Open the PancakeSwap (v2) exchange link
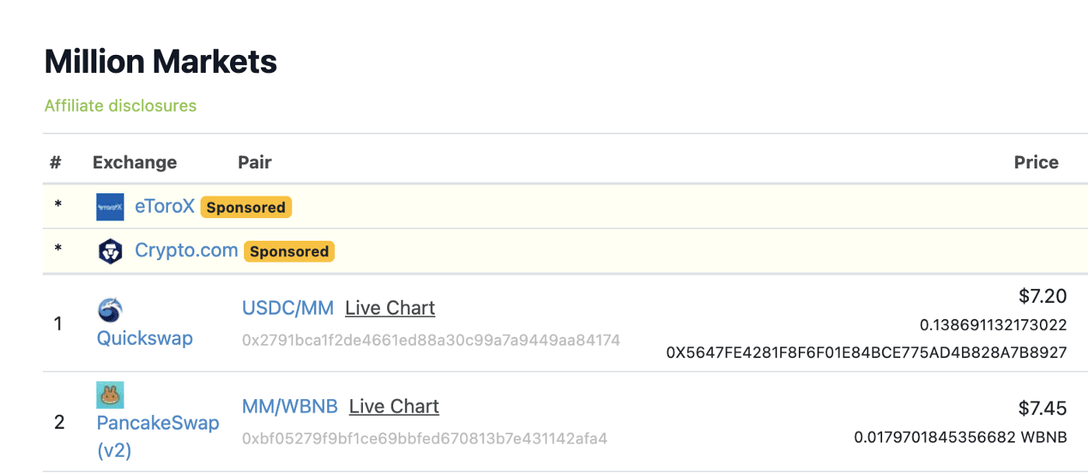This screenshot has height=476, width=1088. pyautogui.click(x=158, y=437)
